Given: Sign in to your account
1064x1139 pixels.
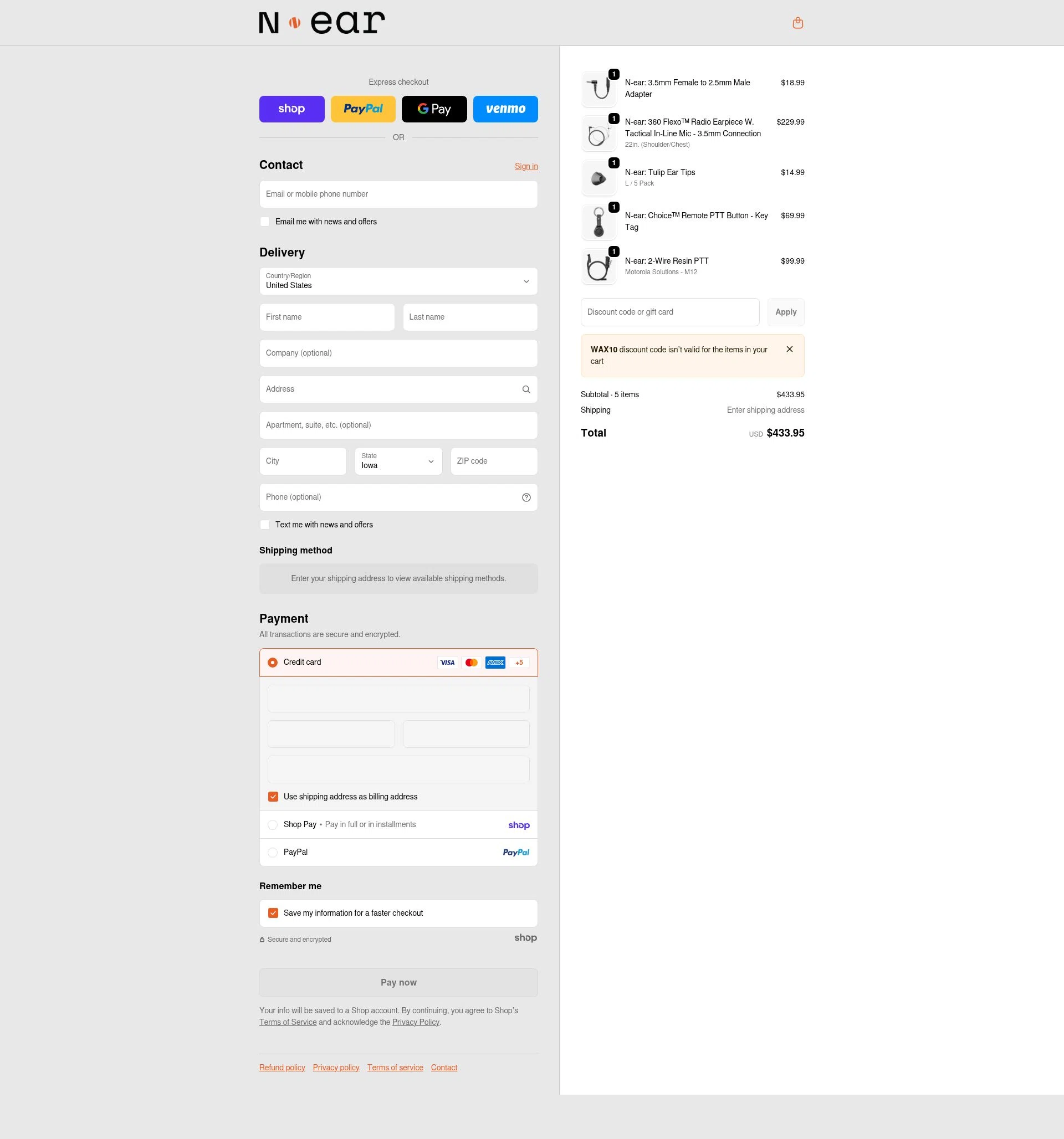Looking at the screenshot, I should [526, 166].
